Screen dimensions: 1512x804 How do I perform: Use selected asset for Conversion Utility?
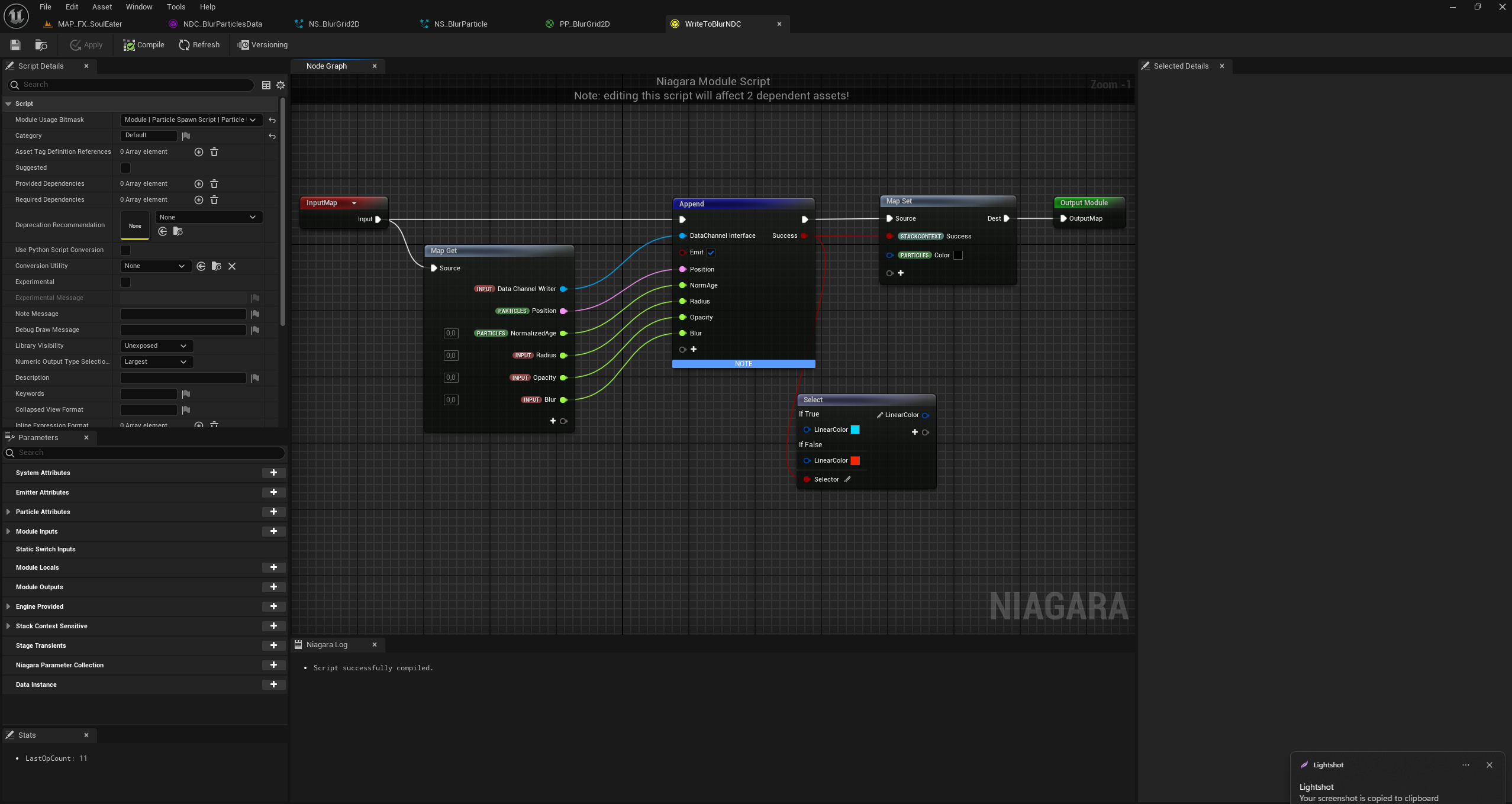tap(201, 266)
